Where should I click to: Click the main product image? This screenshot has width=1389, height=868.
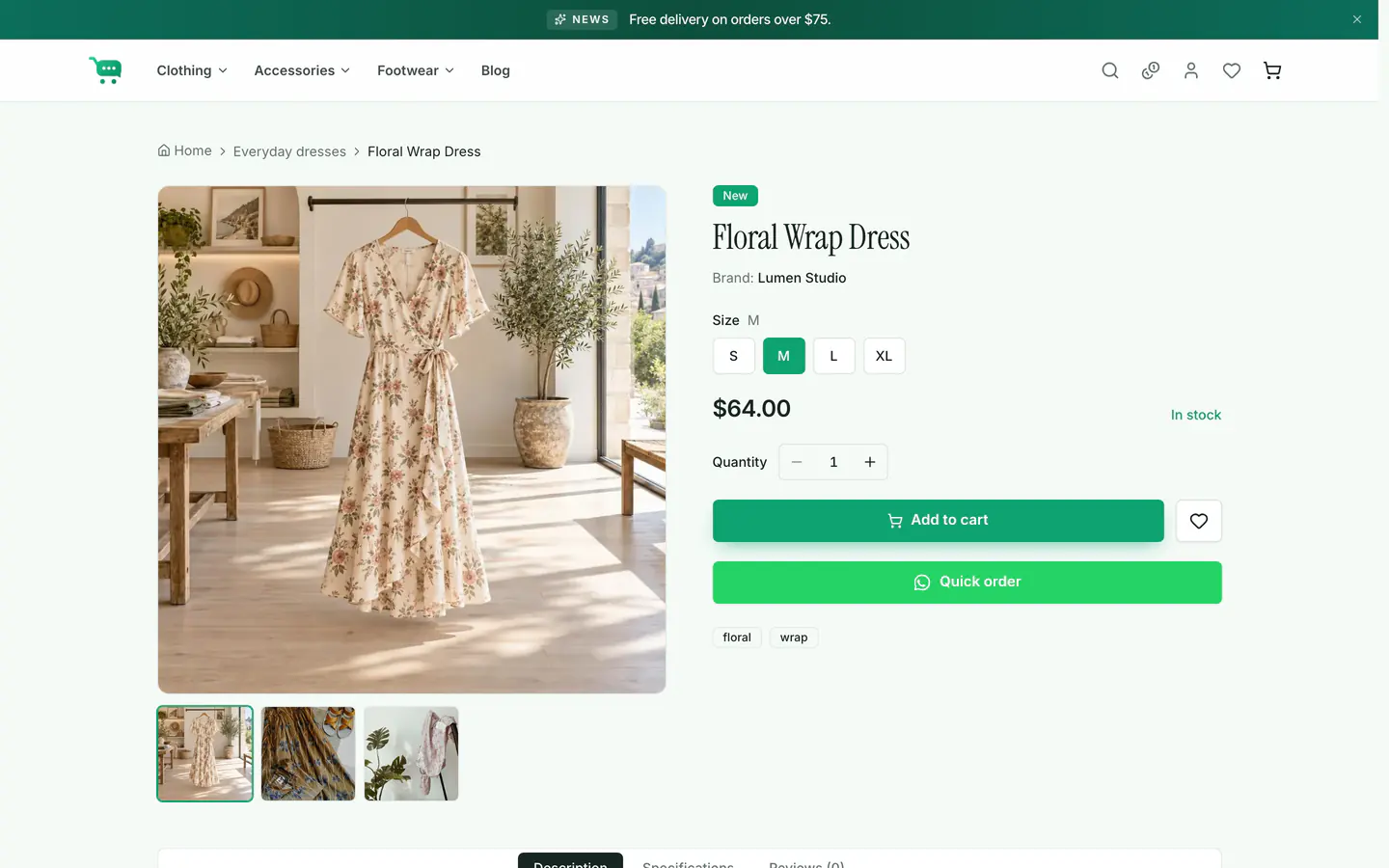click(412, 440)
